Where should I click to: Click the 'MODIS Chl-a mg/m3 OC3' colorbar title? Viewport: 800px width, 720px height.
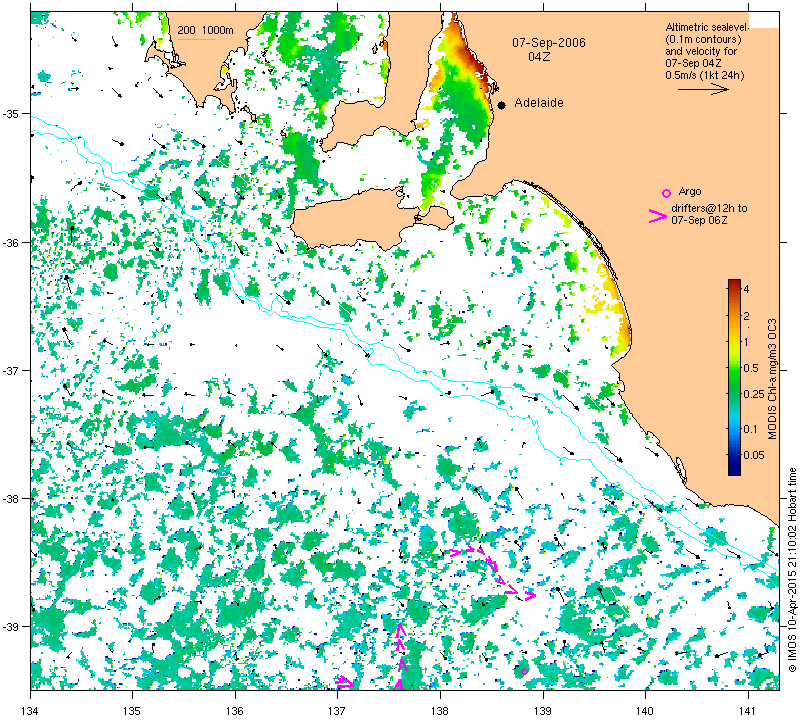pos(772,379)
